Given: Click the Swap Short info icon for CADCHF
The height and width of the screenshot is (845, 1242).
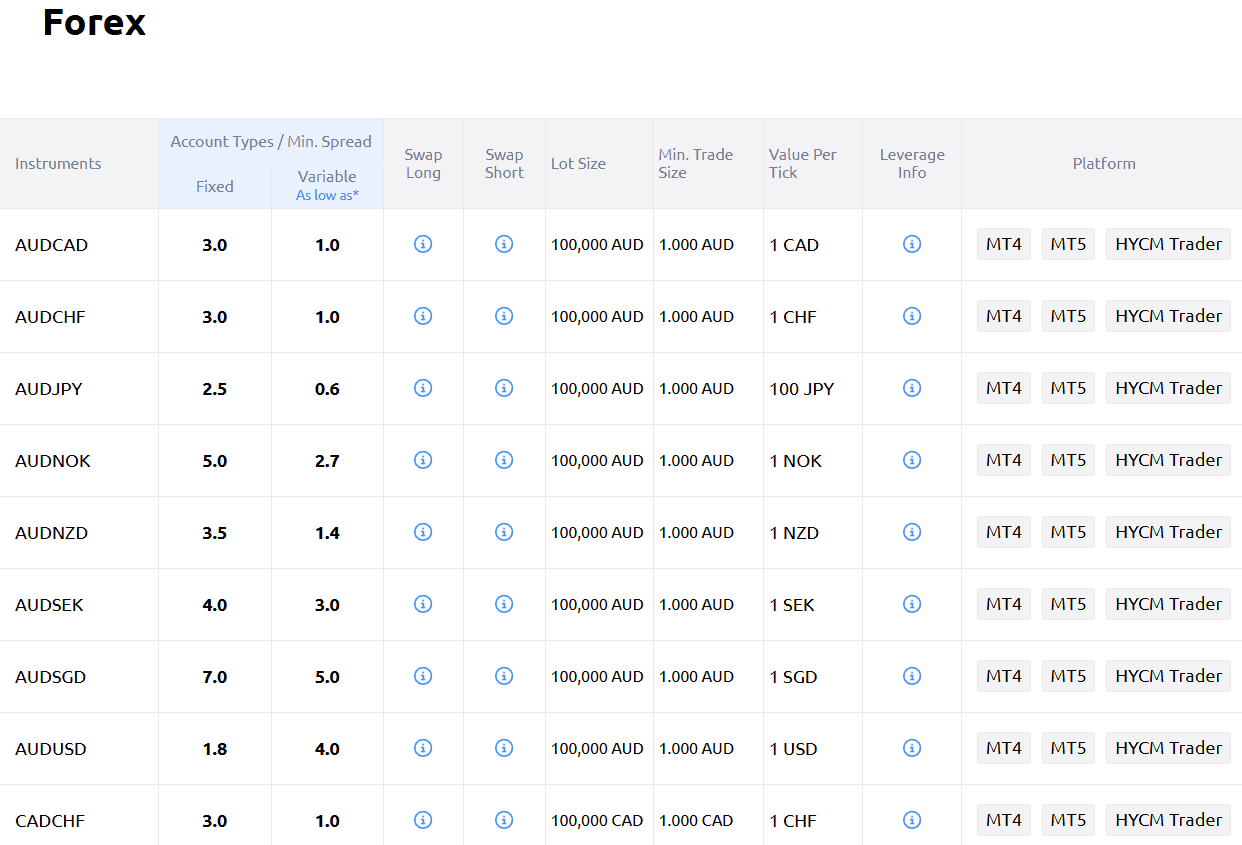Looking at the screenshot, I should [x=504, y=820].
